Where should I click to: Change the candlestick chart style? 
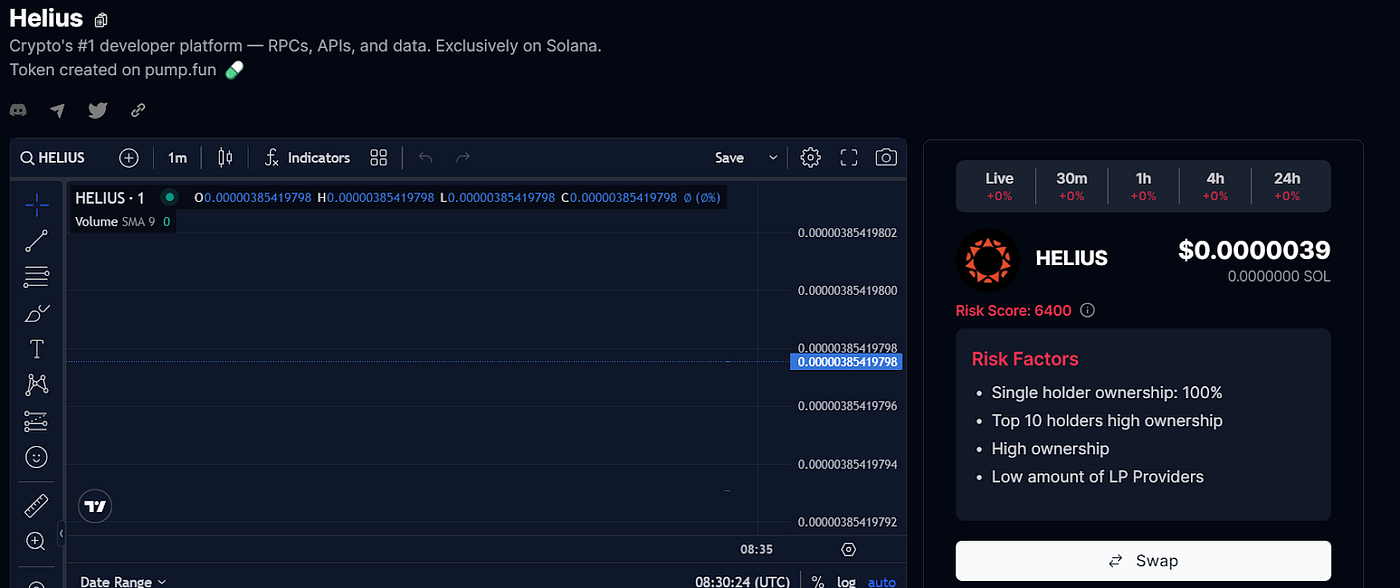tap(224, 158)
